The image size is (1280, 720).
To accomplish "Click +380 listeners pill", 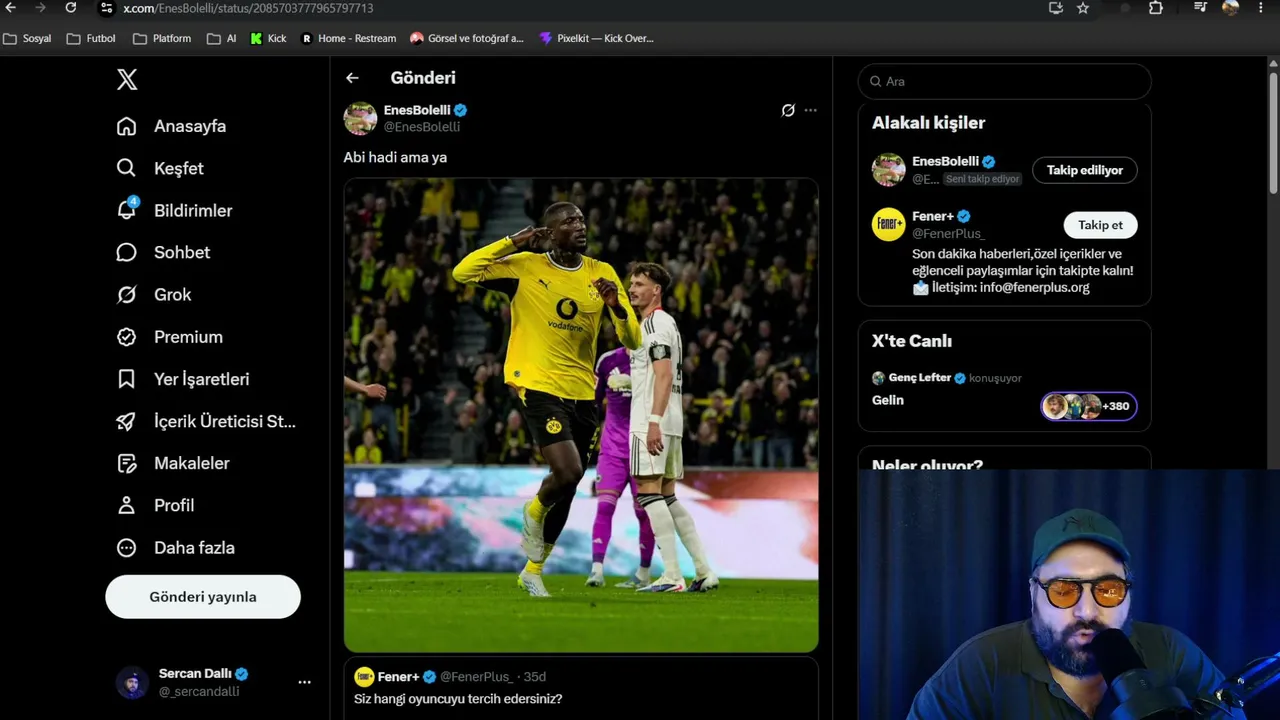I will tap(1088, 406).
